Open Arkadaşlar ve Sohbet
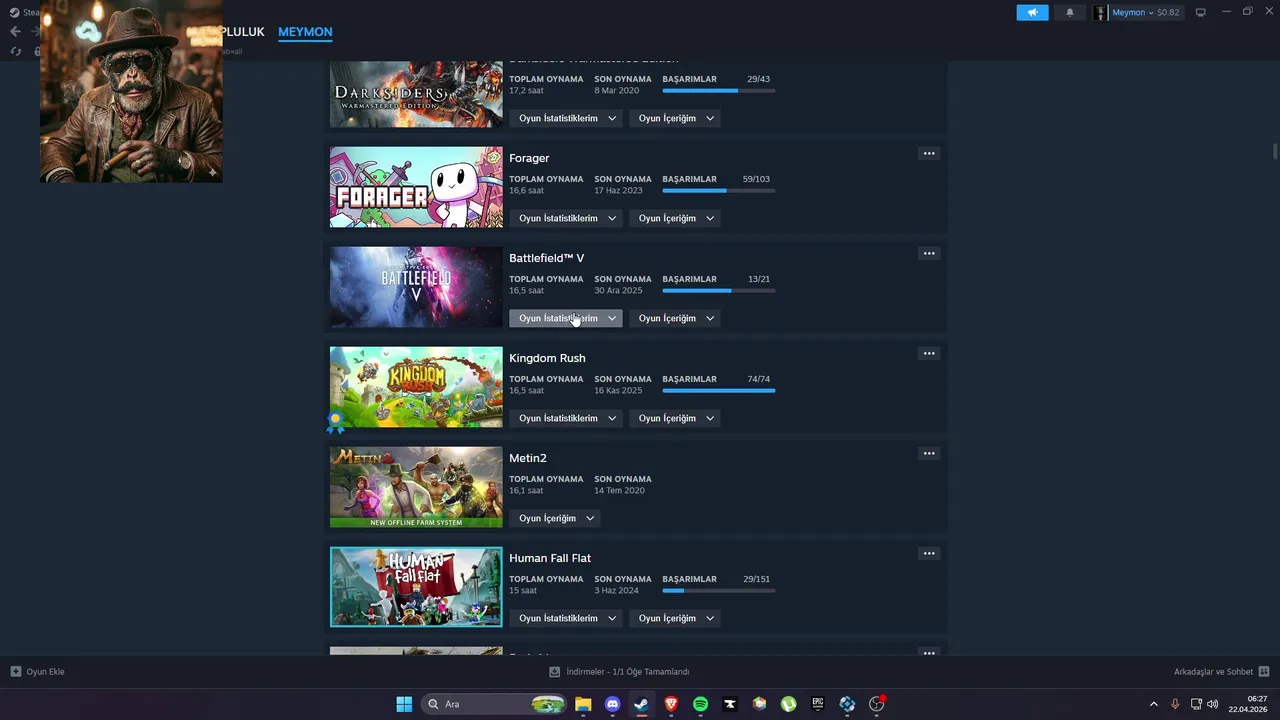Screen dimensions: 1280x720 pyautogui.click(x=1222, y=671)
